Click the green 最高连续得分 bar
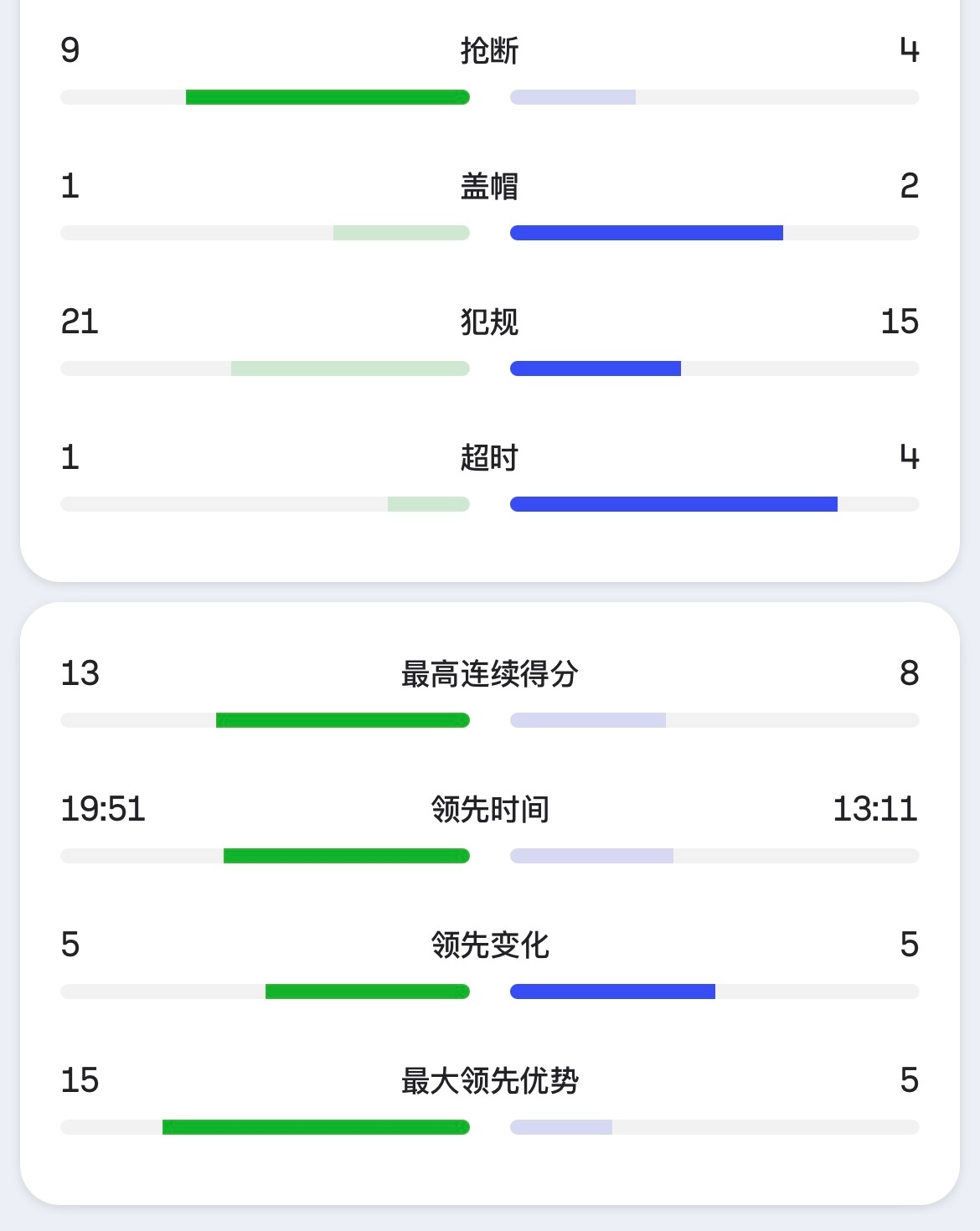This screenshot has width=980, height=1231. (x=342, y=720)
